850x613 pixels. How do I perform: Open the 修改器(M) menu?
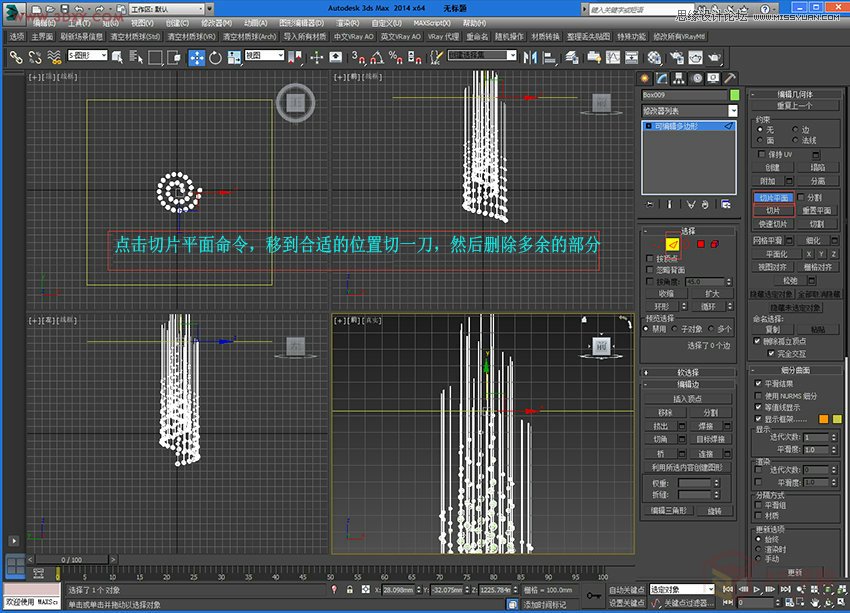[216, 23]
